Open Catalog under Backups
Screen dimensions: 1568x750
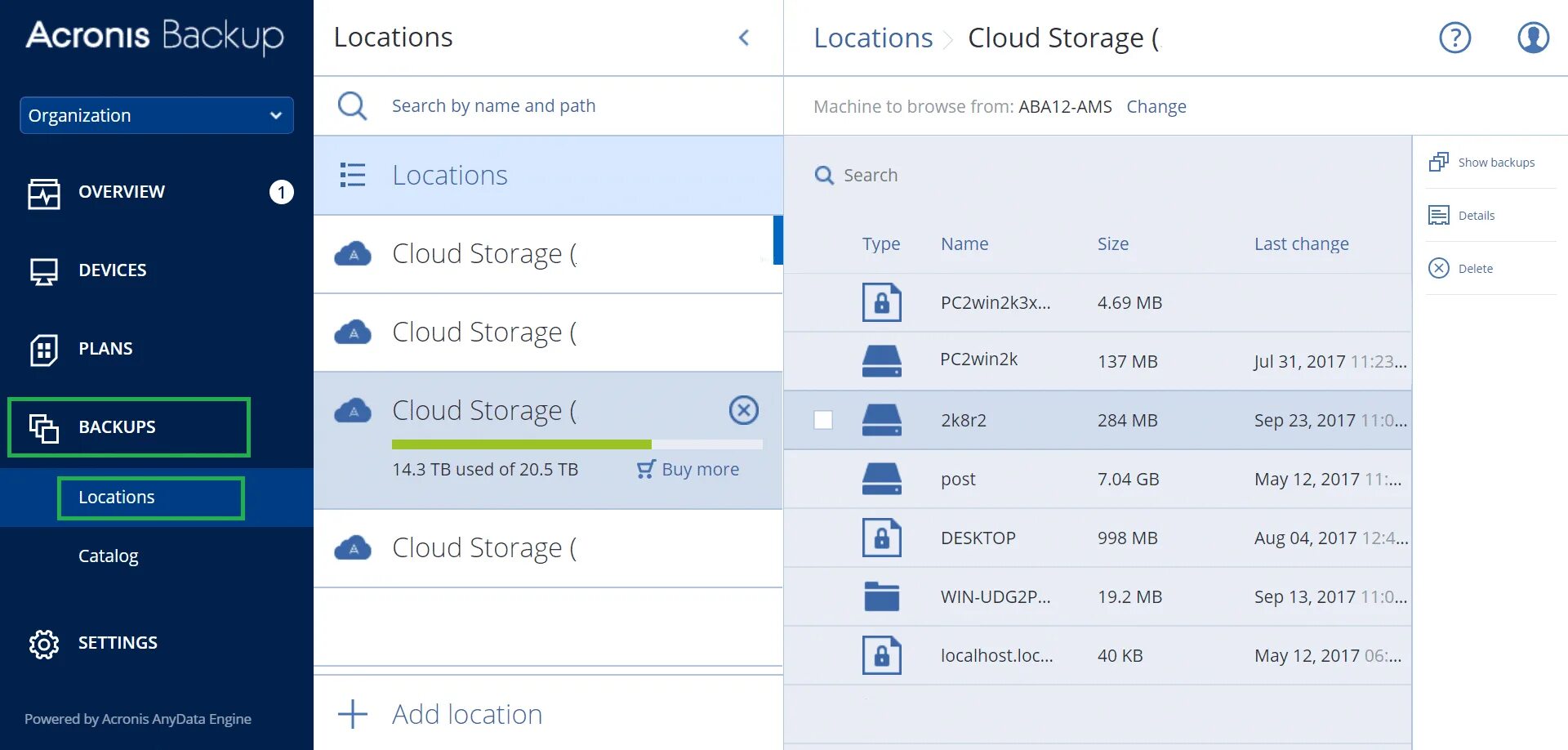108,556
